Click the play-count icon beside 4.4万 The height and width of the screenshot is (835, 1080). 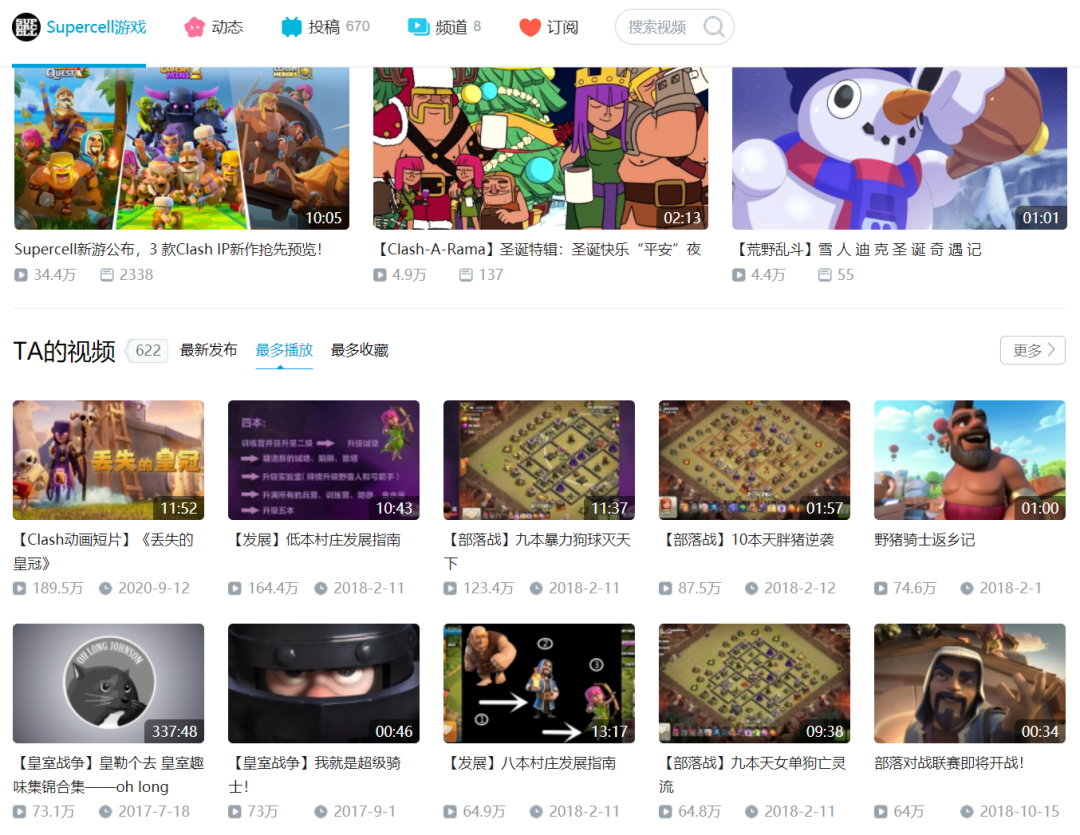coord(738,275)
